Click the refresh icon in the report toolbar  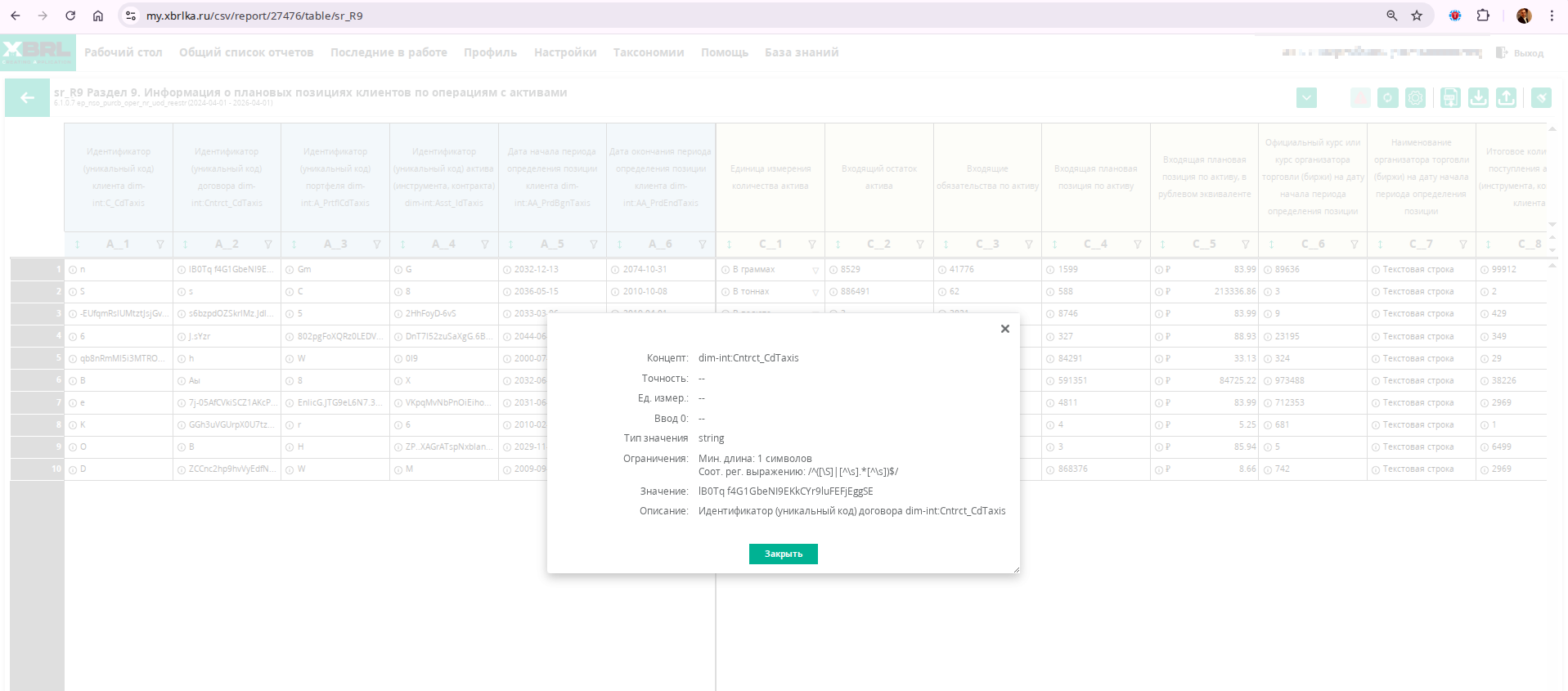coord(1387,98)
